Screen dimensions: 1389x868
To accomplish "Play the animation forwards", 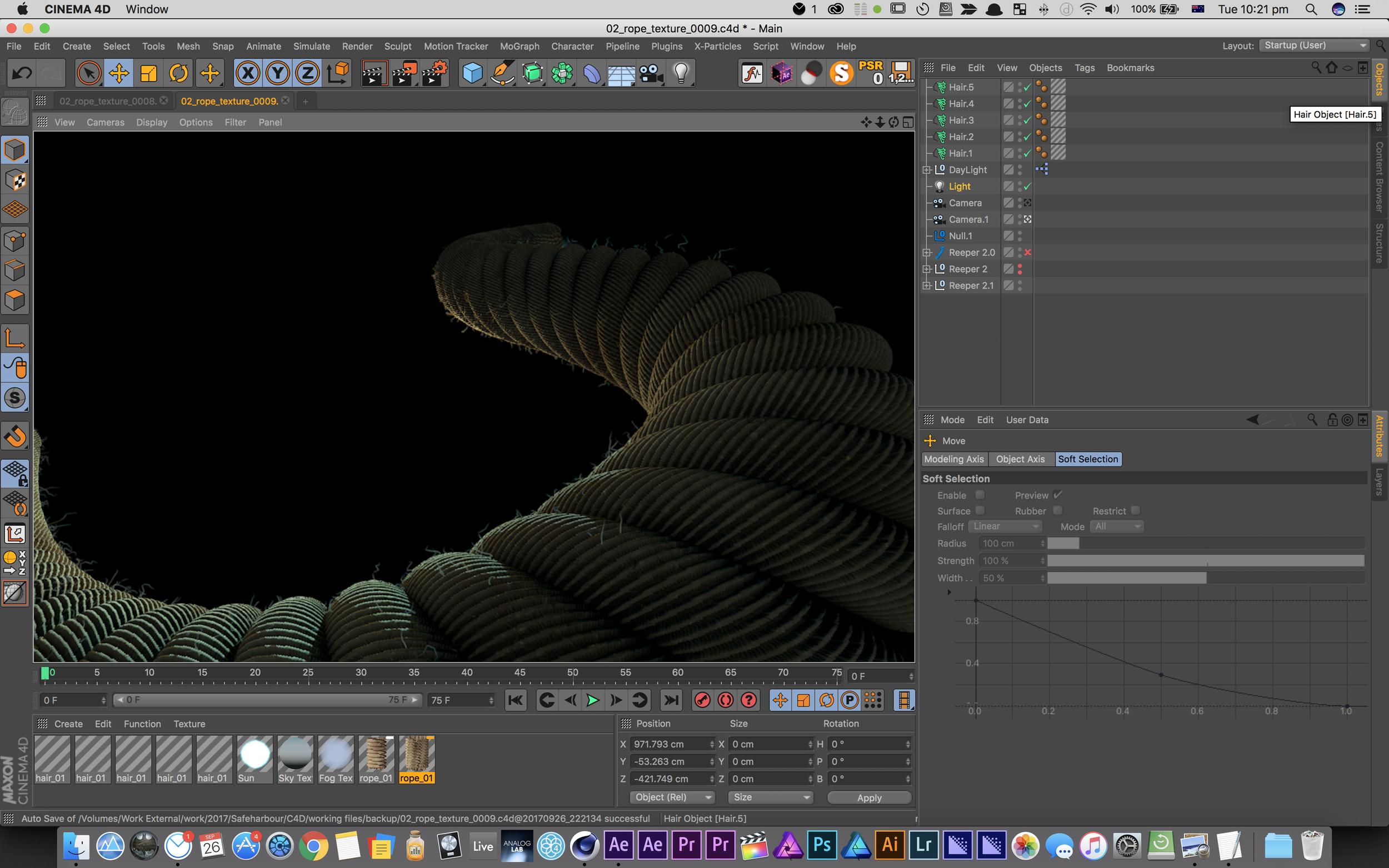I will click(x=593, y=700).
